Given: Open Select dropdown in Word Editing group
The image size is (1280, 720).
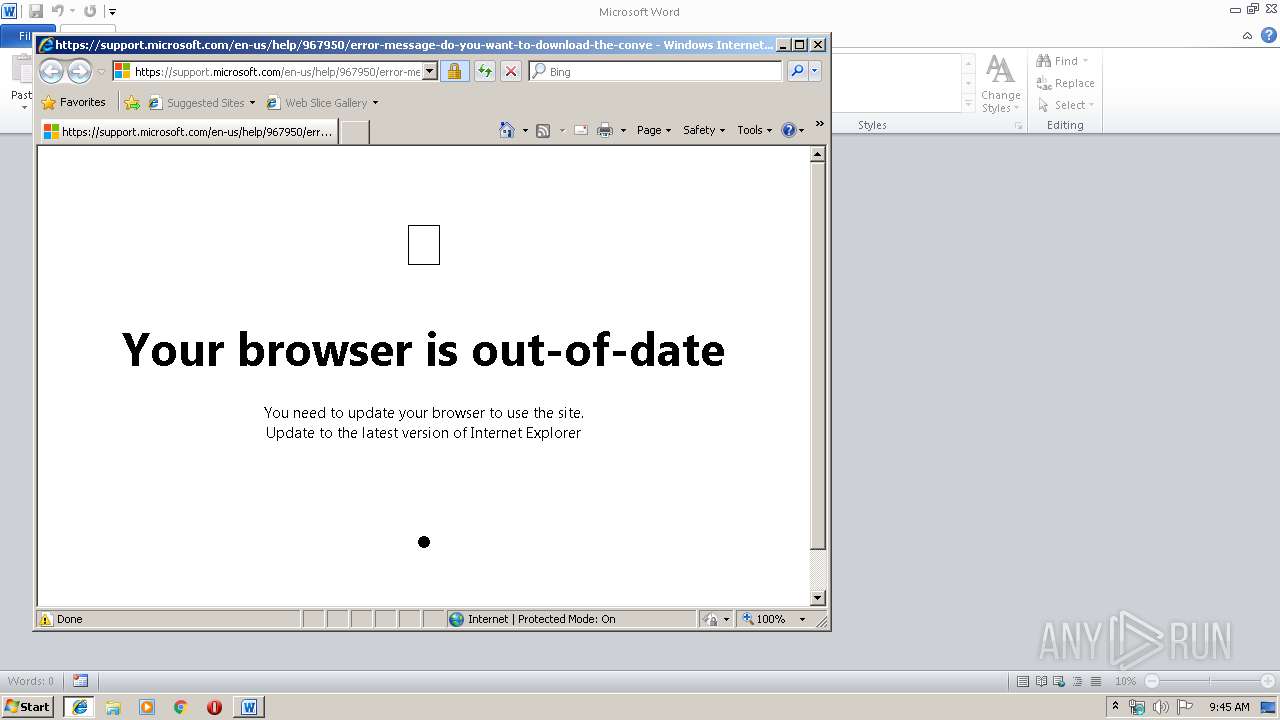Looking at the screenshot, I should point(1065,105).
